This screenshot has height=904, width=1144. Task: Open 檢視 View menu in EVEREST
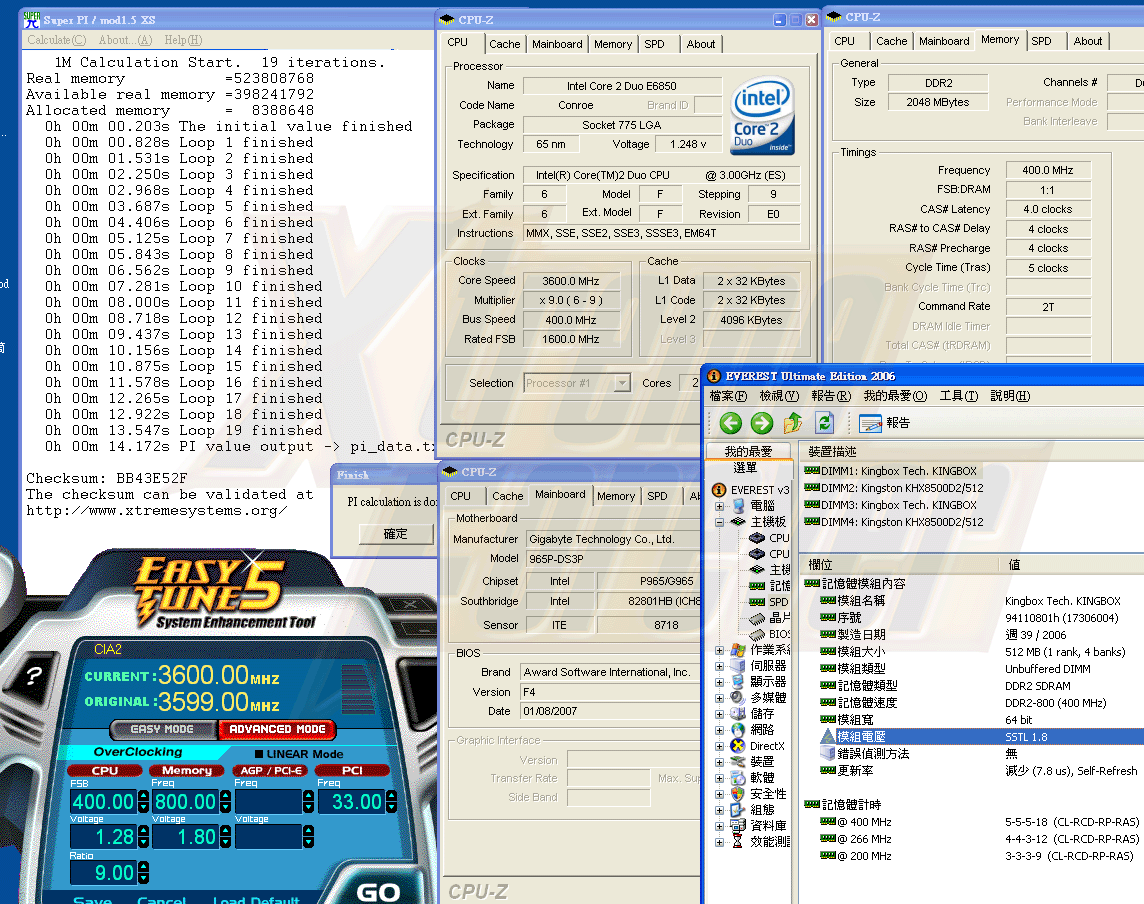[779, 395]
